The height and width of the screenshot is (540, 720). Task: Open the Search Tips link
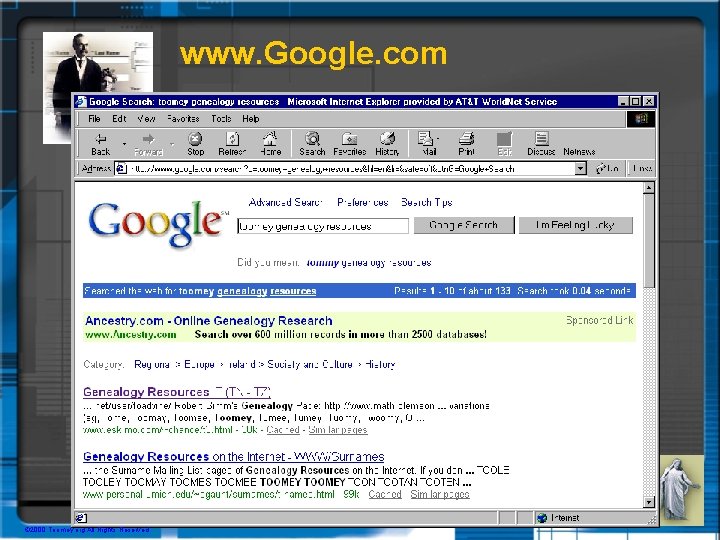point(427,202)
